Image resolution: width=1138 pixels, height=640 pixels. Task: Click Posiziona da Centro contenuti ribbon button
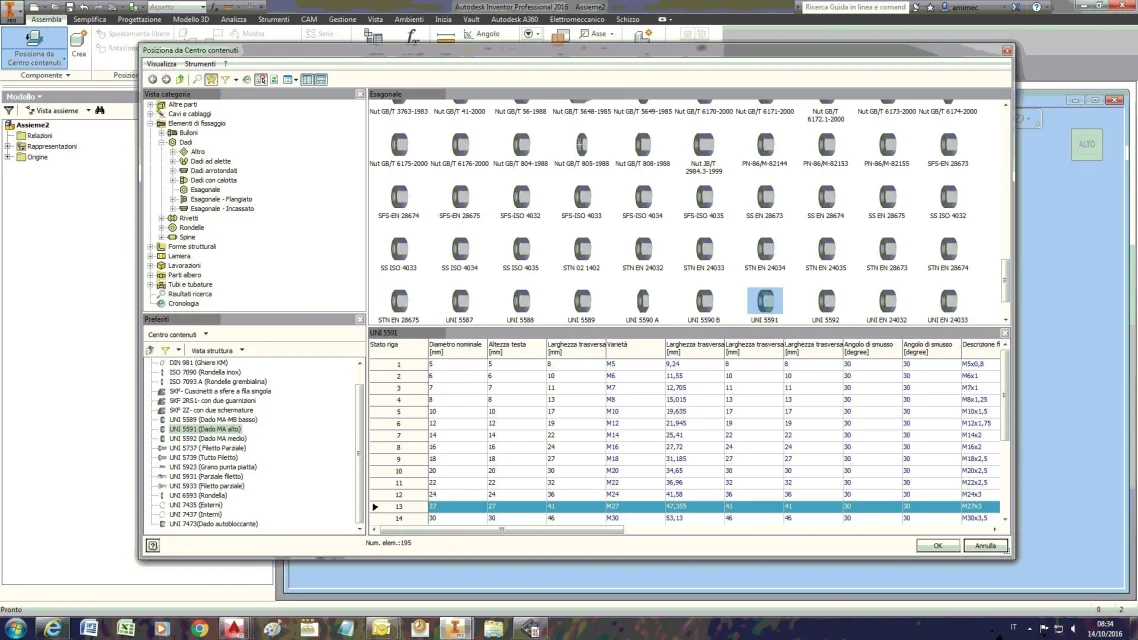click(34, 48)
